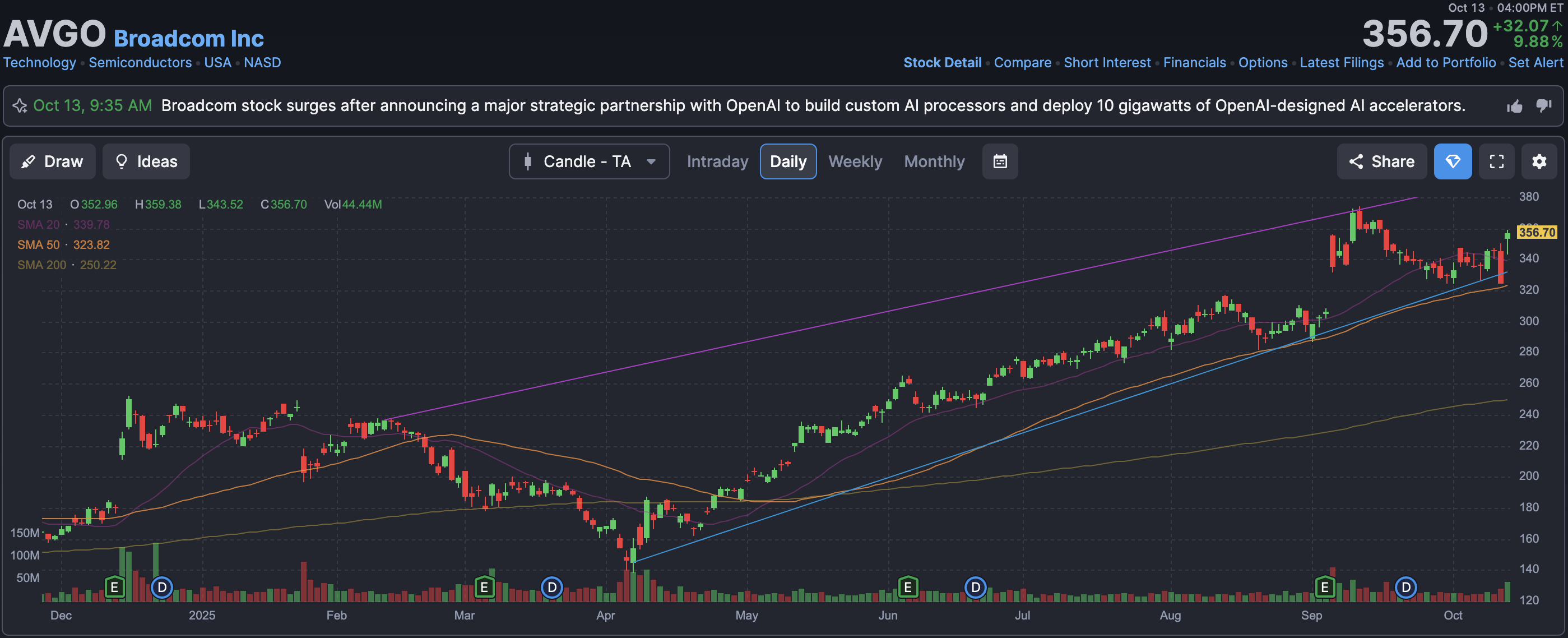1568x638 pixels.
Task: Click the Share button
Action: pos(1381,161)
